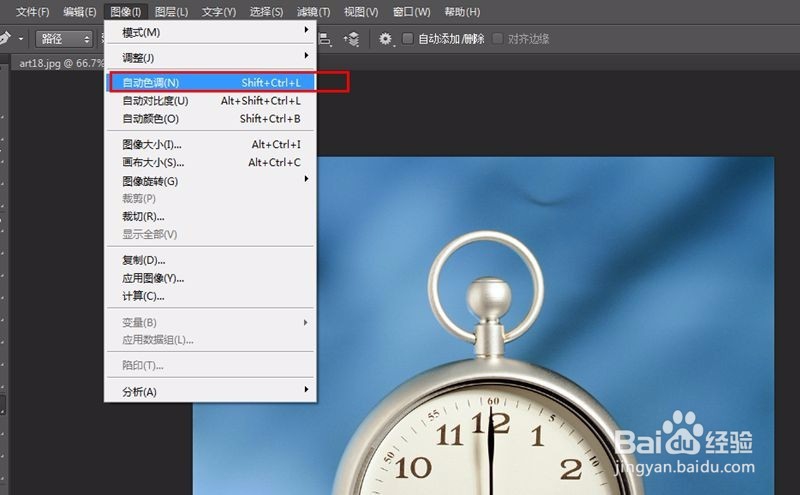The height and width of the screenshot is (495, 800).
Task: Choose 计算(C)... menu item
Action: click(x=210, y=296)
